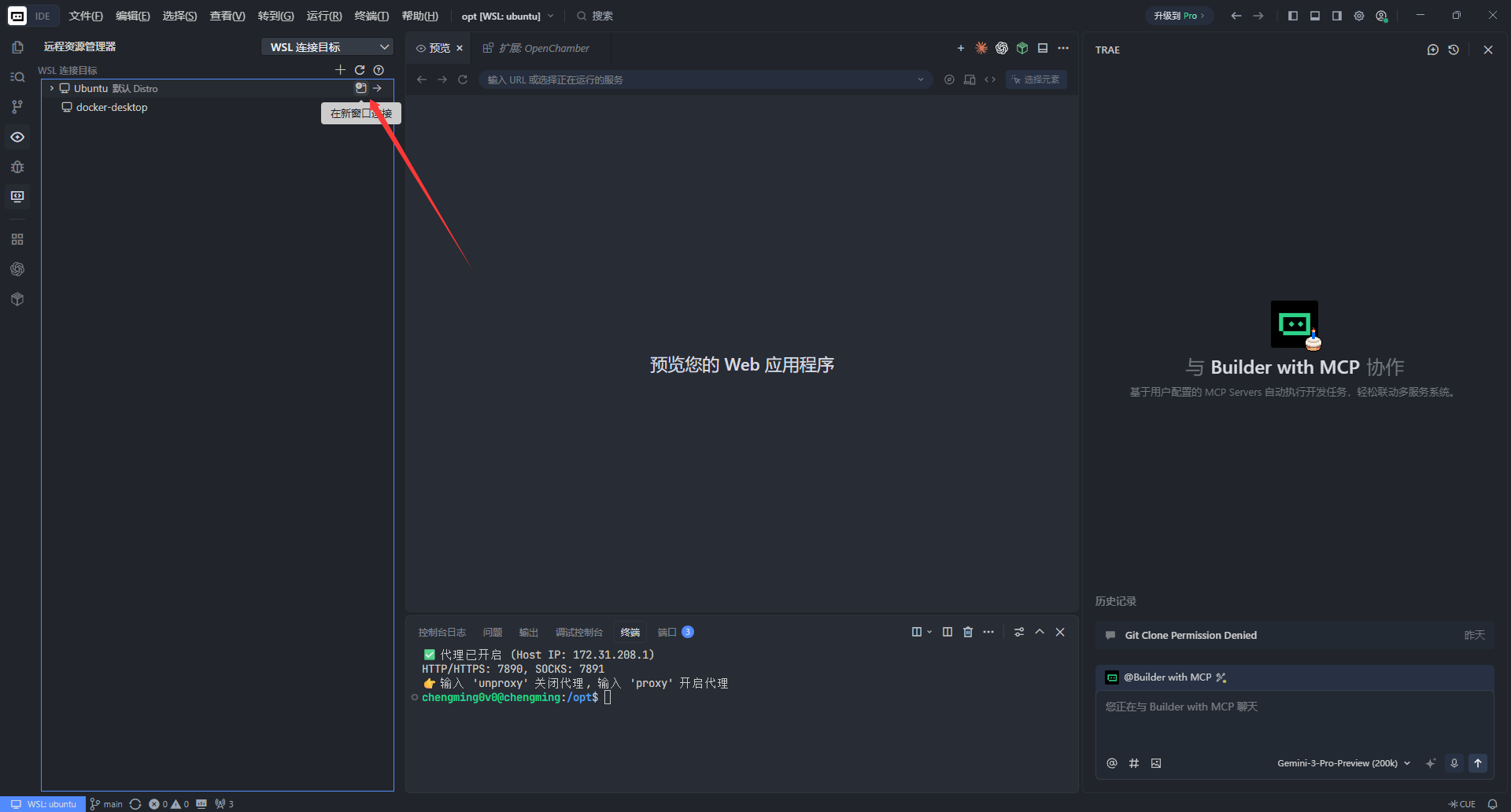Open the Source Control icon in the activity bar

[x=17, y=107]
